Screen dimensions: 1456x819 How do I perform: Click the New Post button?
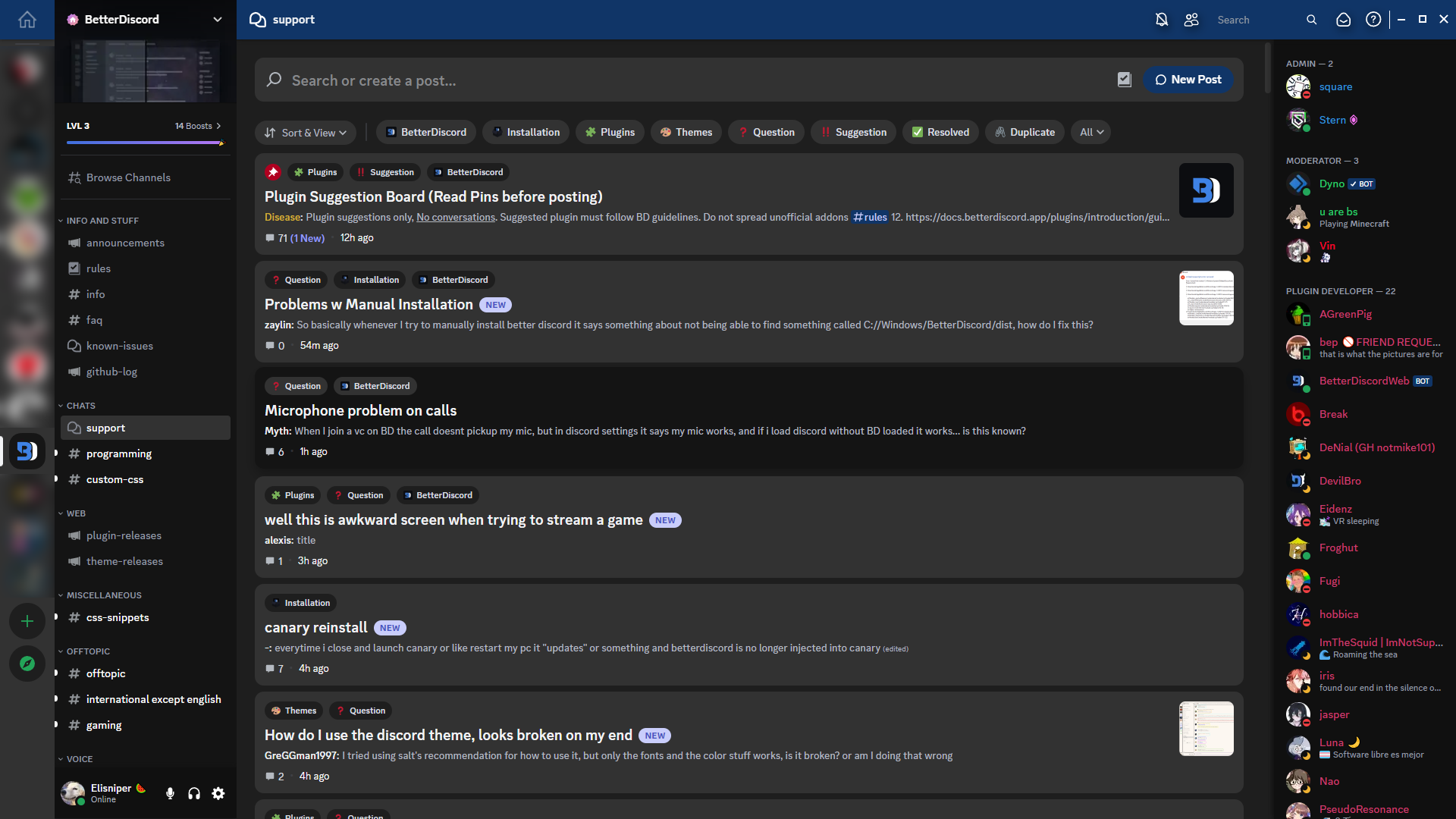coord(1188,80)
